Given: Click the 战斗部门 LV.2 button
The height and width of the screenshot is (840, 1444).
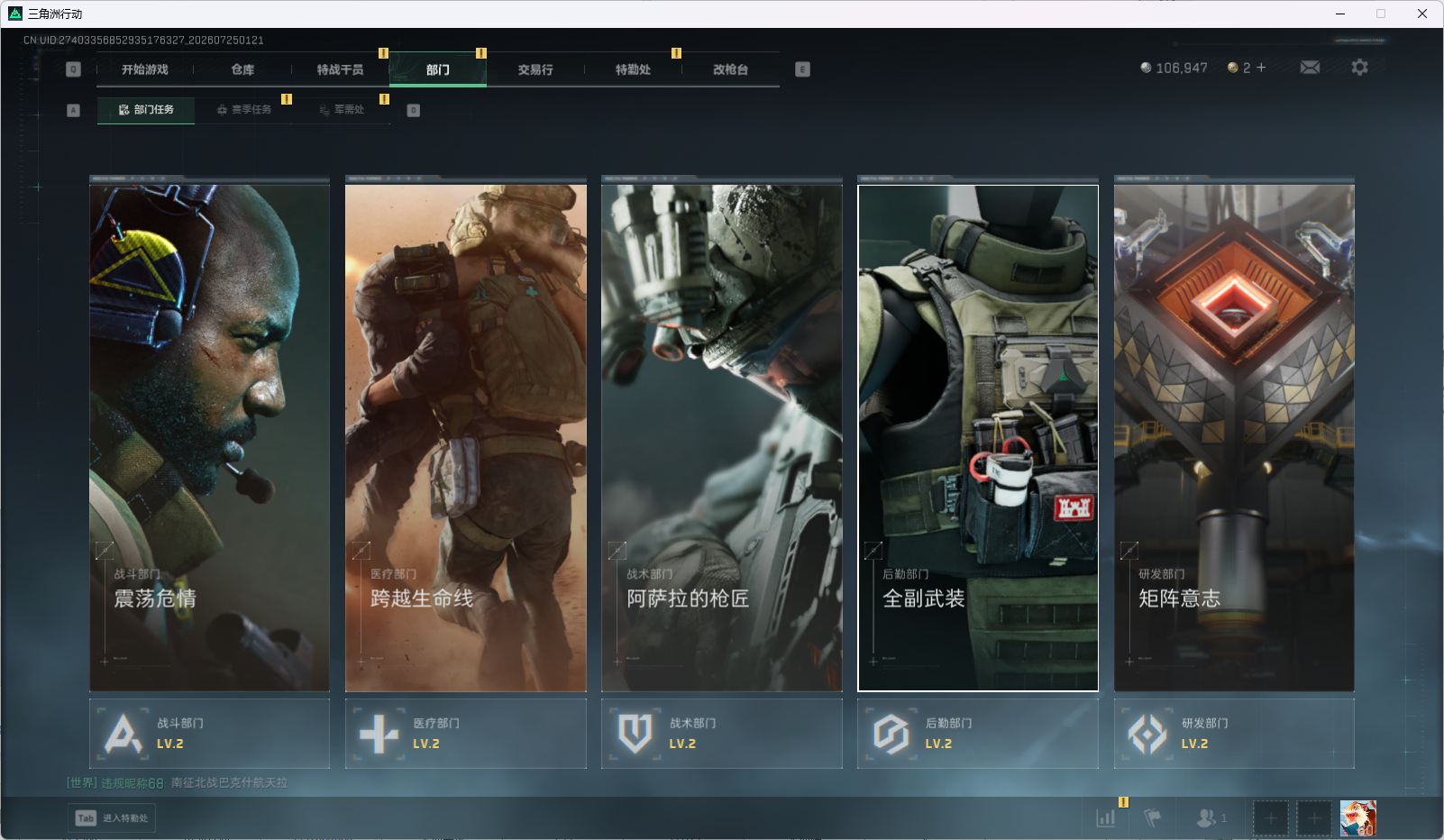Looking at the screenshot, I should tap(210, 734).
